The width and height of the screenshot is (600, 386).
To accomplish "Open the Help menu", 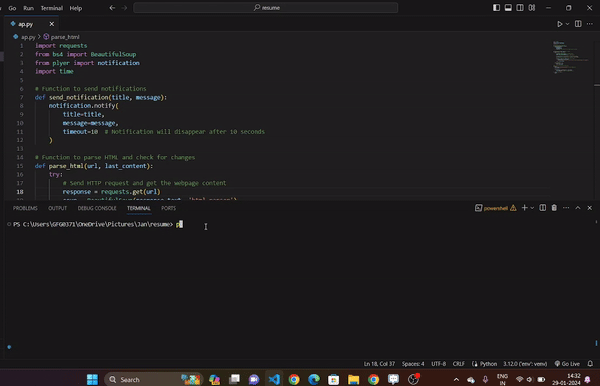I will (x=76, y=8).
